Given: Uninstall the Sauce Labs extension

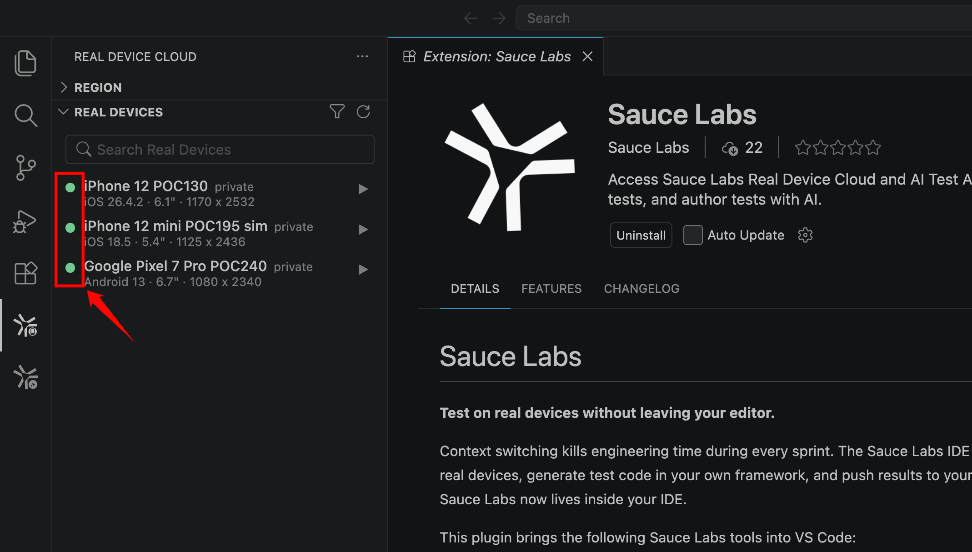Looking at the screenshot, I should point(641,235).
